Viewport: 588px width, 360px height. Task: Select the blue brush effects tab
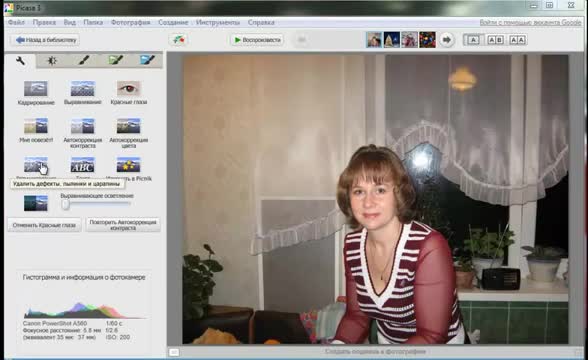click(147, 60)
